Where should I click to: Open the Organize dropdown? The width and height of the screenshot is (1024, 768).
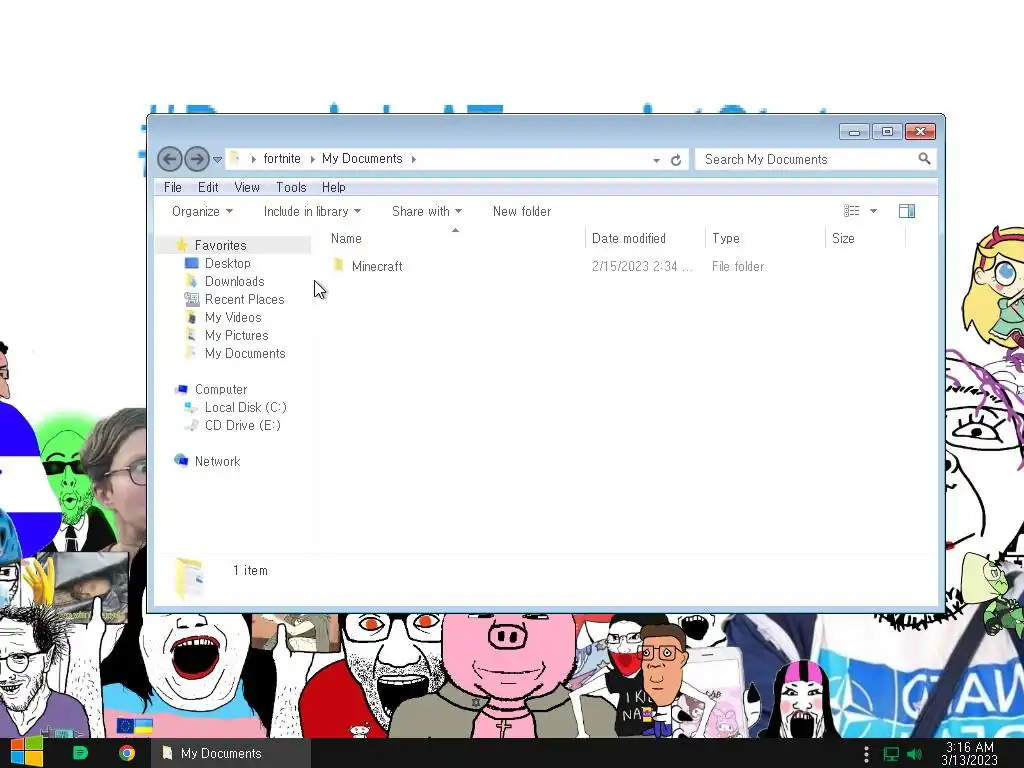pos(202,212)
